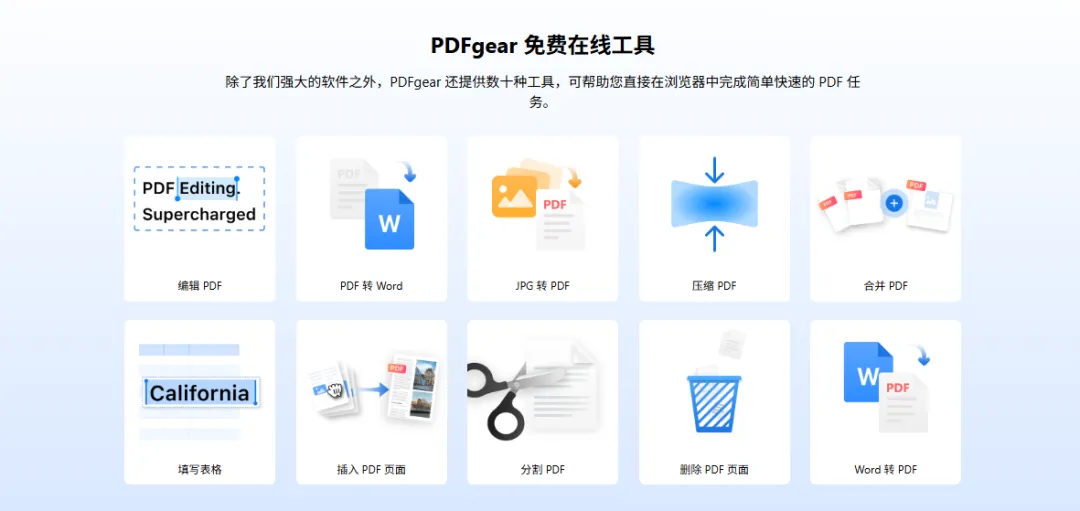Click the 编辑 PDF label
This screenshot has width=1080, height=511.
click(x=200, y=286)
